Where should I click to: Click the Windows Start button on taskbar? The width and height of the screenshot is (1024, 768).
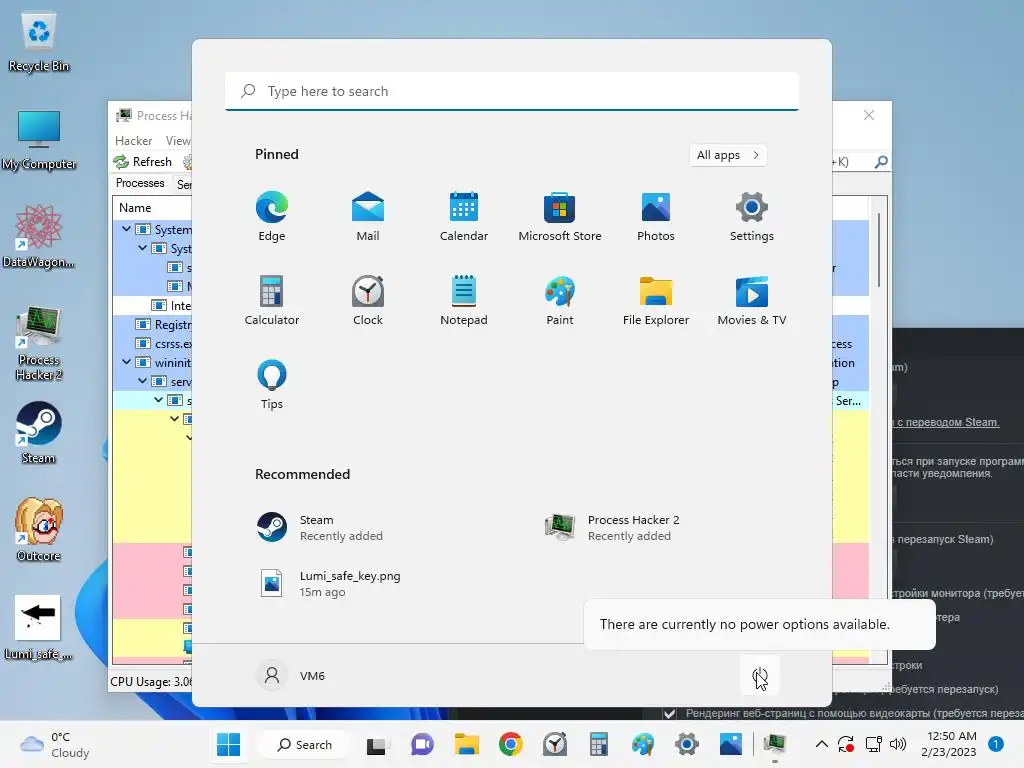(x=229, y=744)
